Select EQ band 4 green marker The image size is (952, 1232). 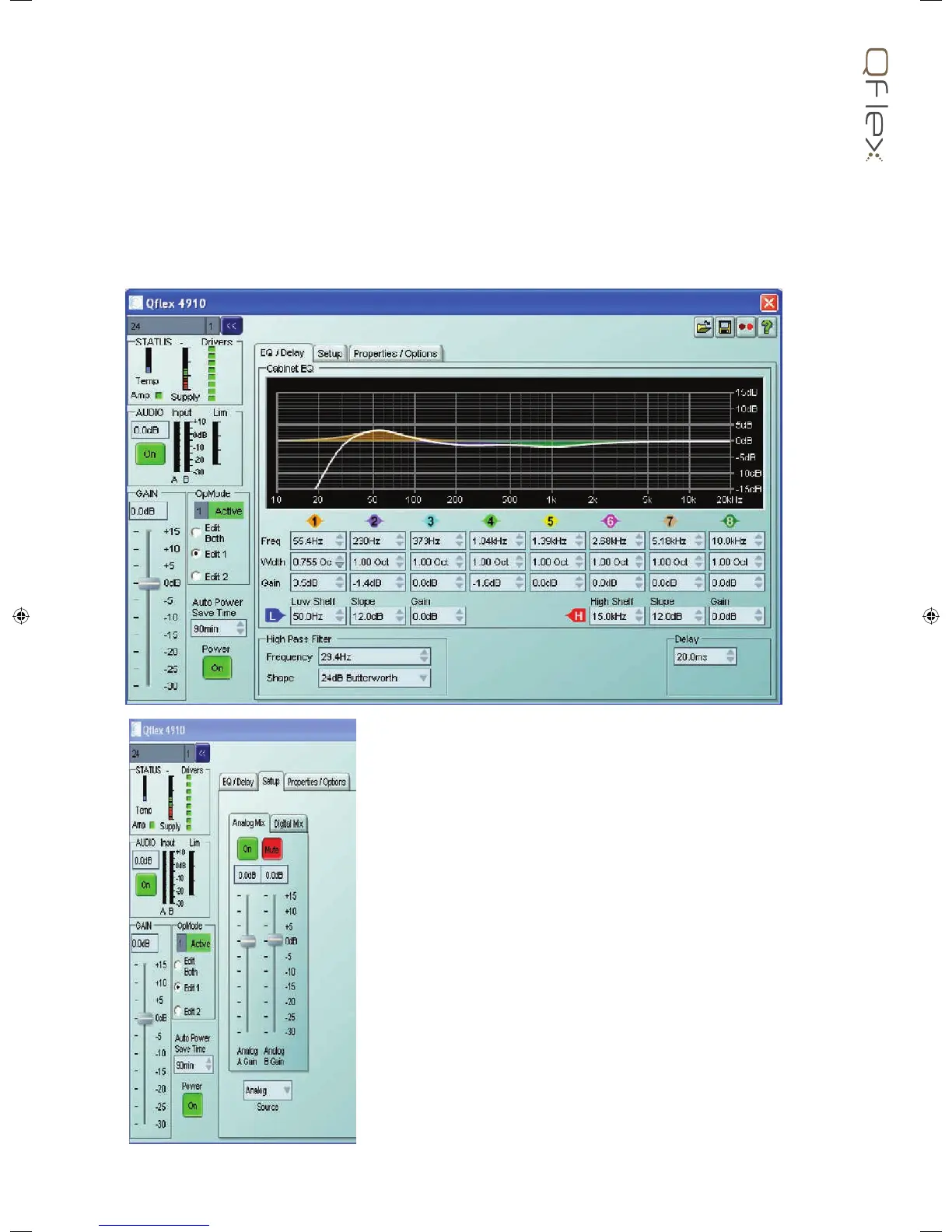point(490,521)
